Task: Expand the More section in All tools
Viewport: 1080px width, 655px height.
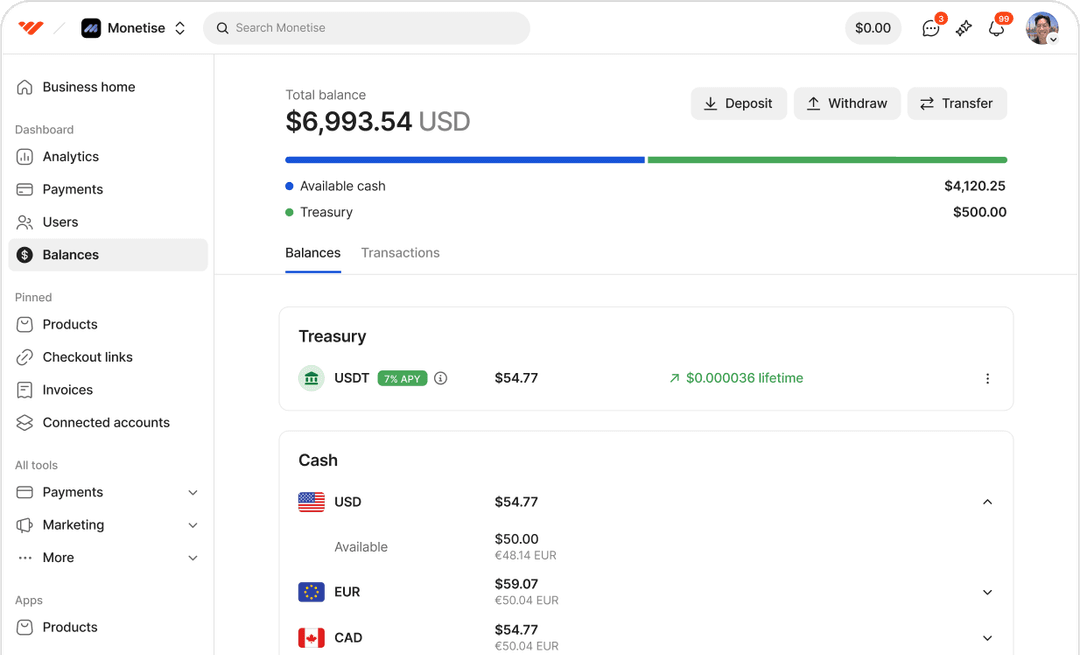Action: tap(192, 557)
